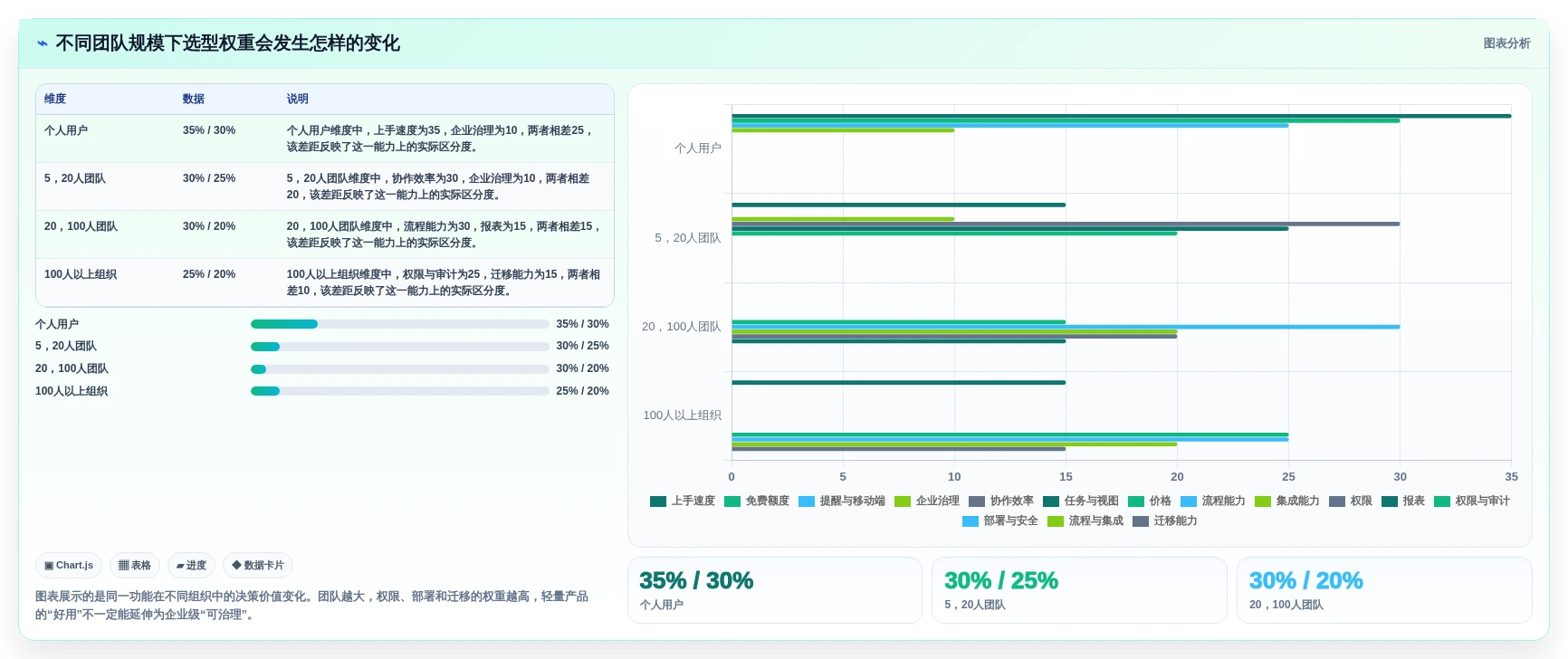Toggle the 企业治理 legend series
The width and height of the screenshot is (1568, 659).
click(x=927, y=501)
